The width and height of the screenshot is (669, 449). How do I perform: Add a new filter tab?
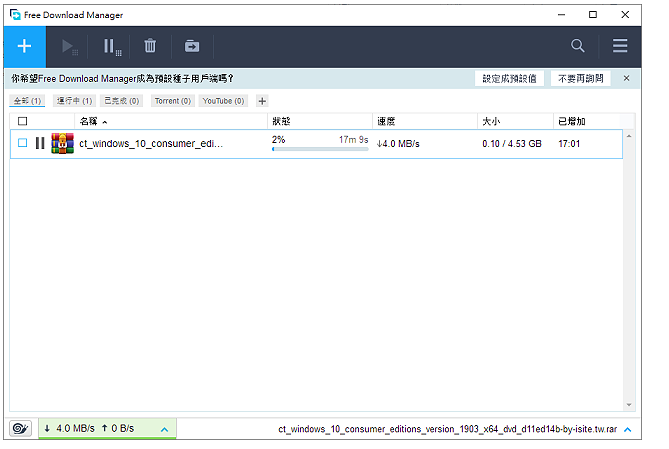pos(262,101)
